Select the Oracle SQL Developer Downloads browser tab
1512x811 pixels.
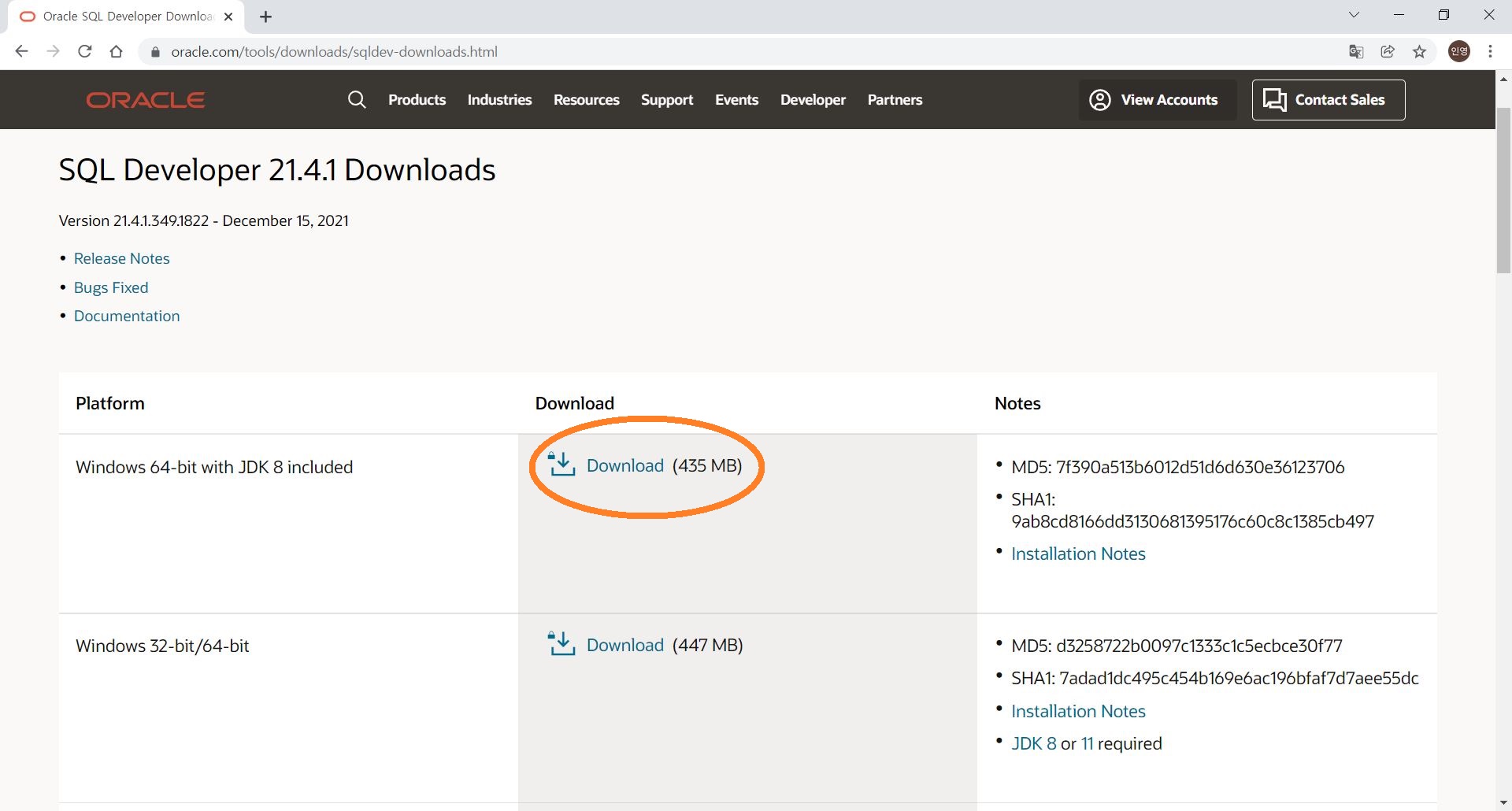coord(127,17)
